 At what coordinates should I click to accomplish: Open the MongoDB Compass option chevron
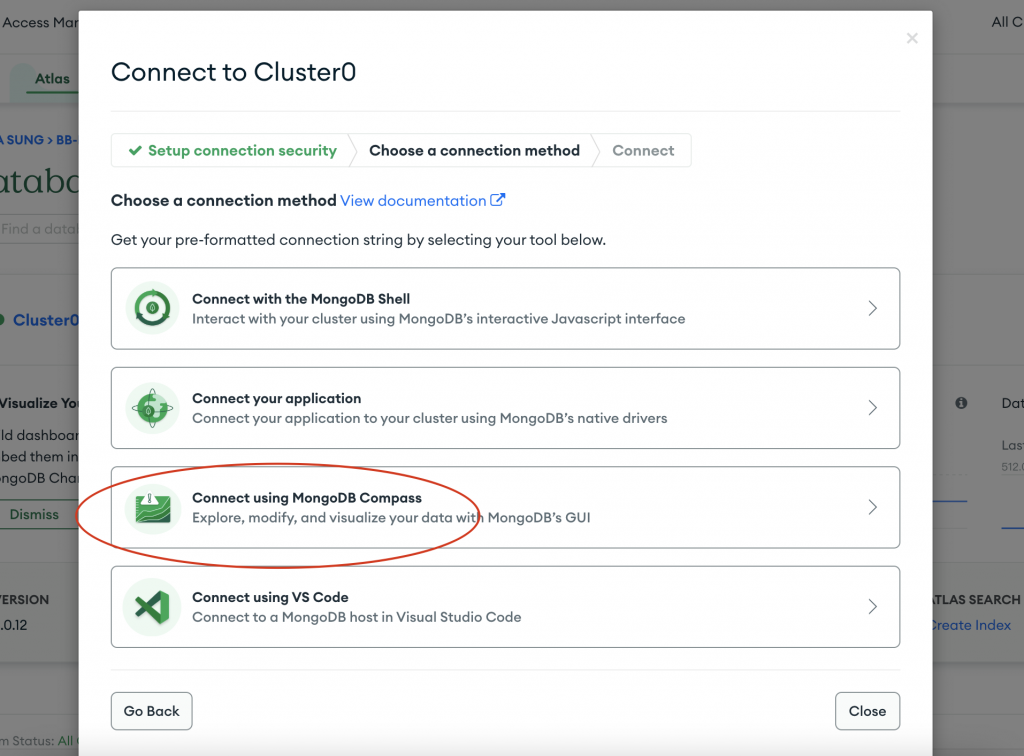(x=872, y=507)
